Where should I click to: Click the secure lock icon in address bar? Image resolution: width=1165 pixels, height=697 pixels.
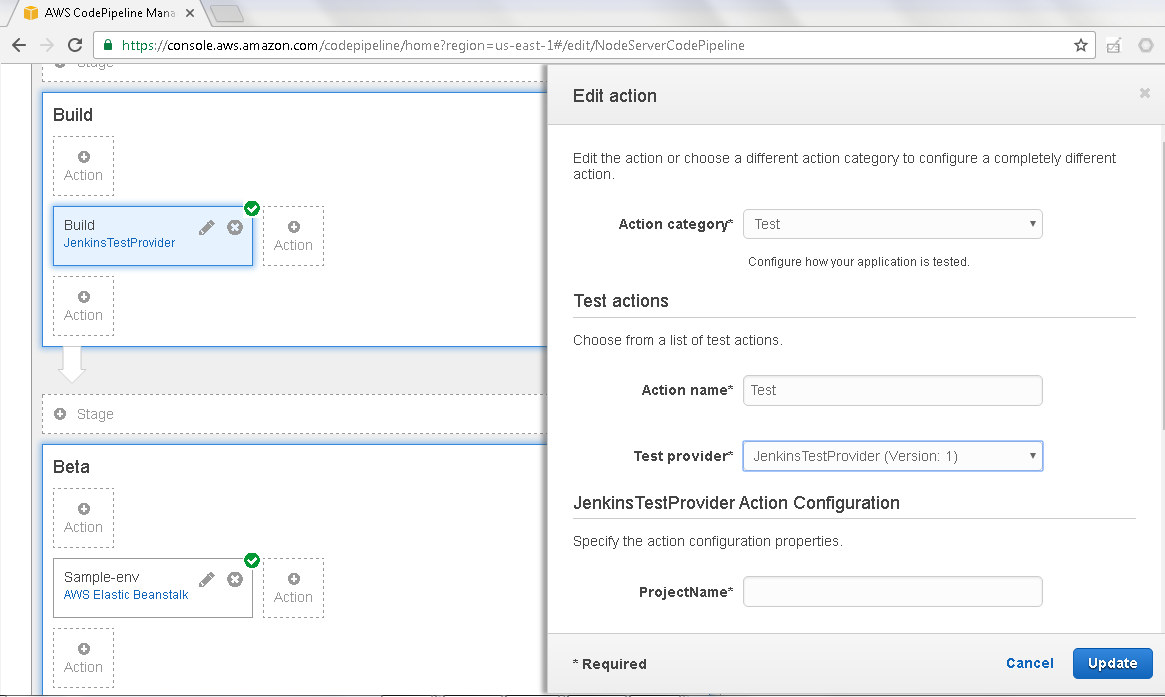click(x=108, y=45)
